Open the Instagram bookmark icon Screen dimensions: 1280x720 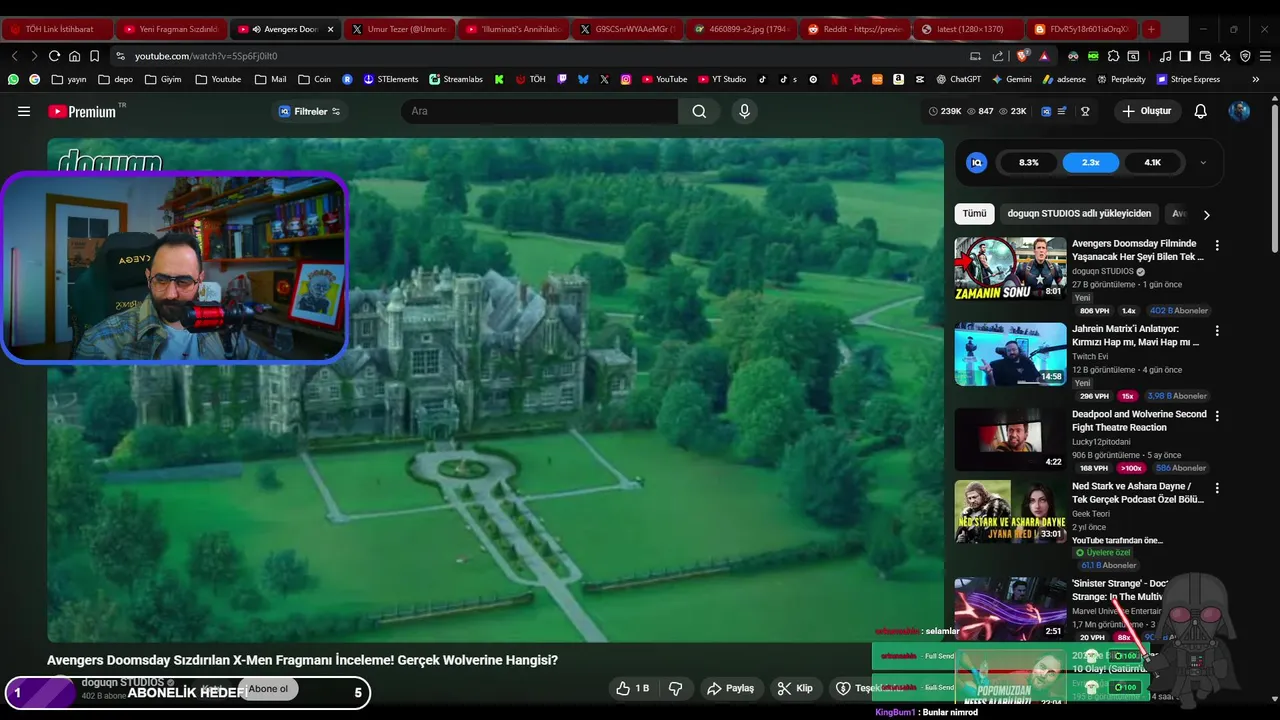[x=625, y=79]
